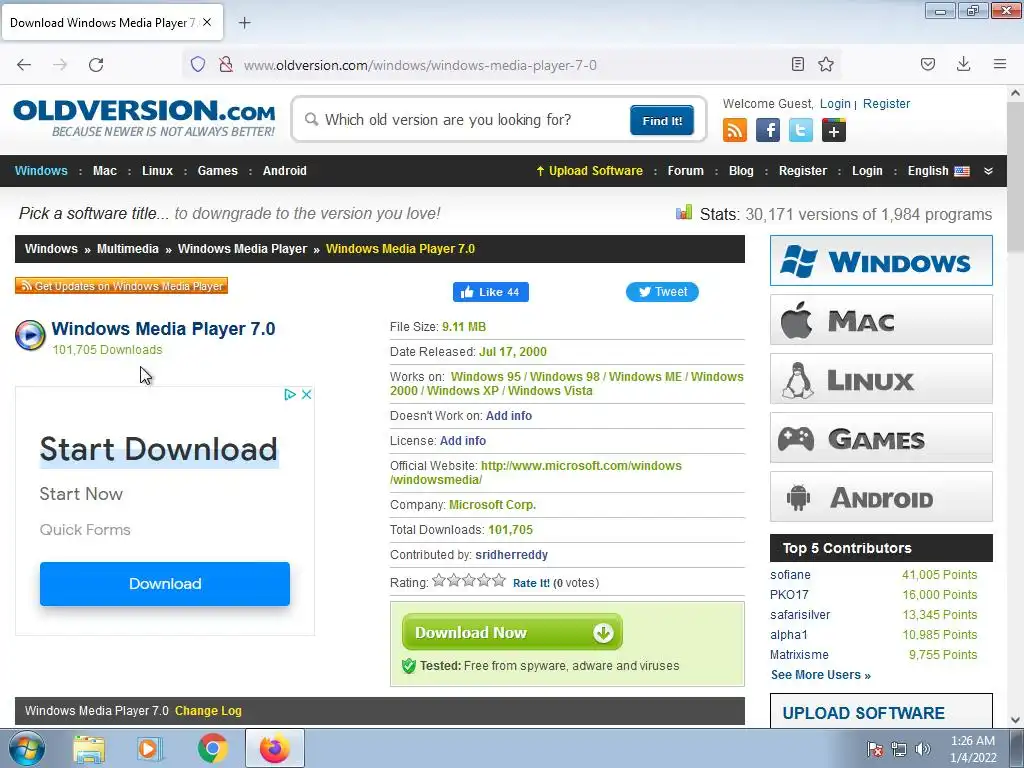Click the large Windows platform banner
This screenshot has height=768, width=1024.
point(881,261)
